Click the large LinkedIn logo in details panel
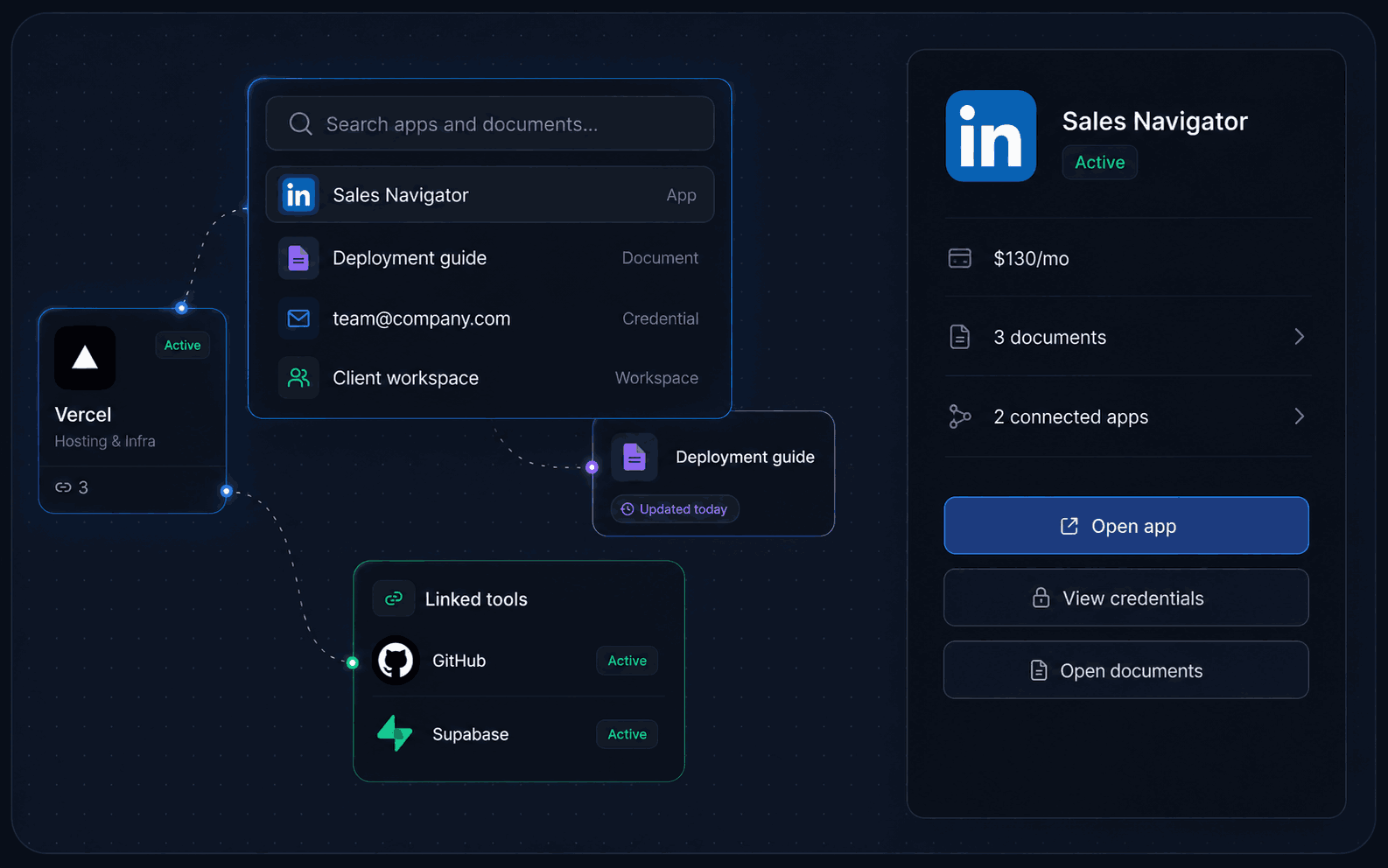1388x868 pixels. pos(991,136)
